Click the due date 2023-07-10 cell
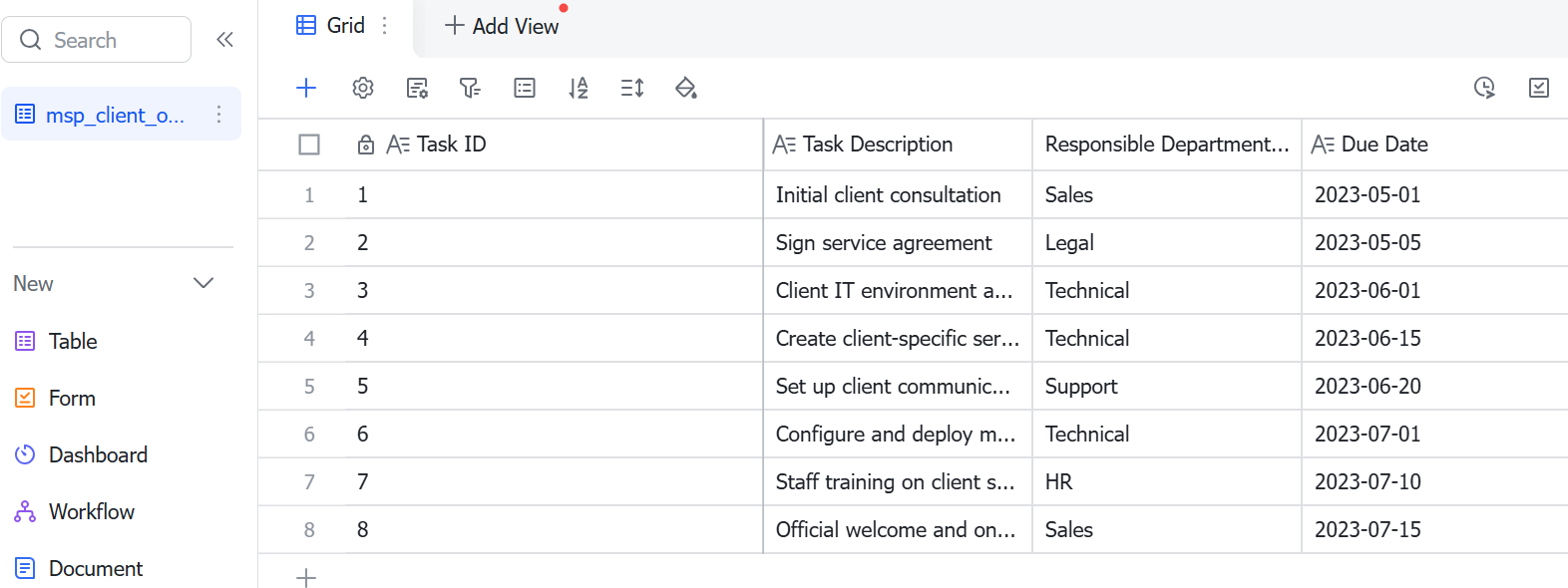 click(1434, 482)
